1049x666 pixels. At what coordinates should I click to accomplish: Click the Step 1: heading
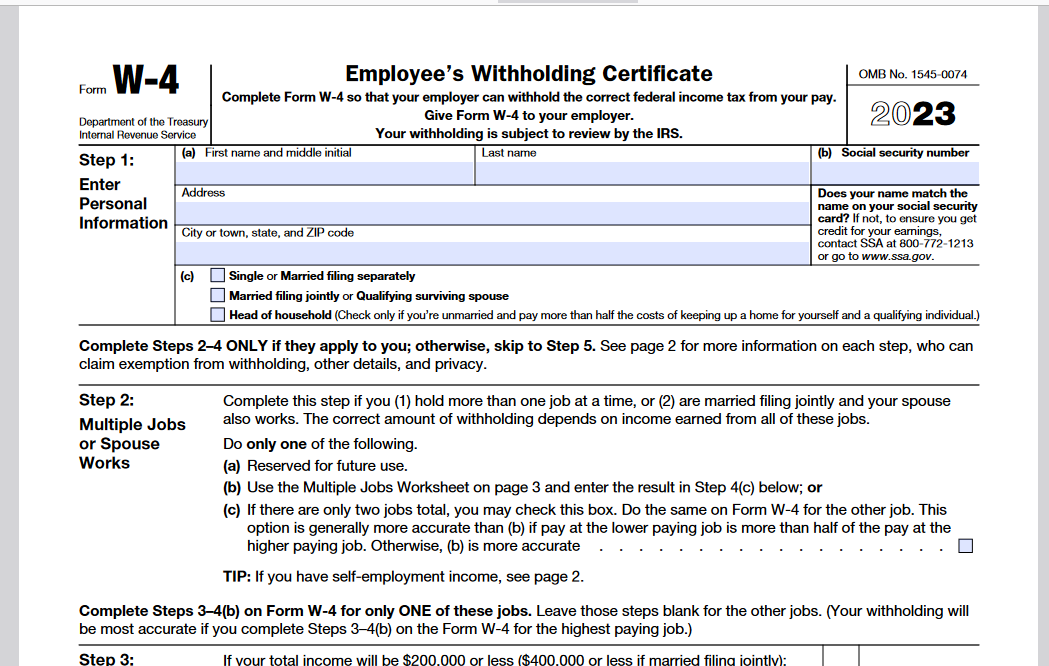click(106, 160)
